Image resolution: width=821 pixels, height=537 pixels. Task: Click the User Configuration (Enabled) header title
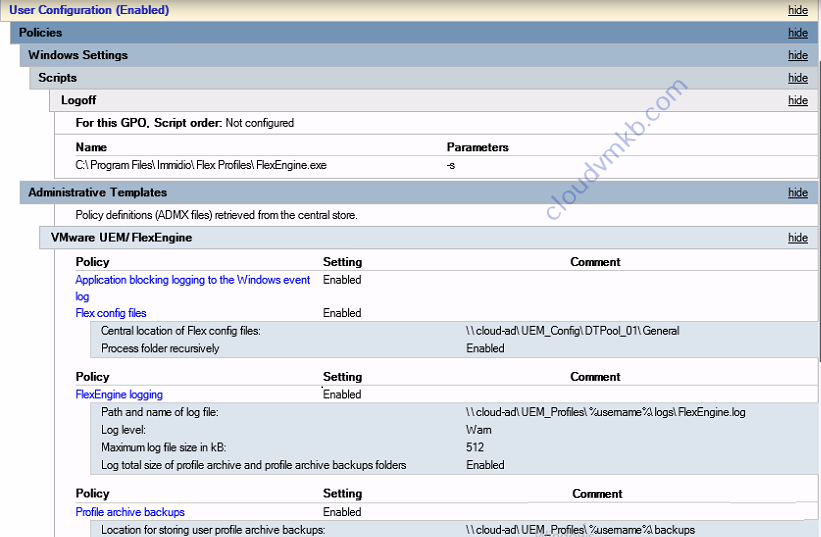tap(89, 10)
